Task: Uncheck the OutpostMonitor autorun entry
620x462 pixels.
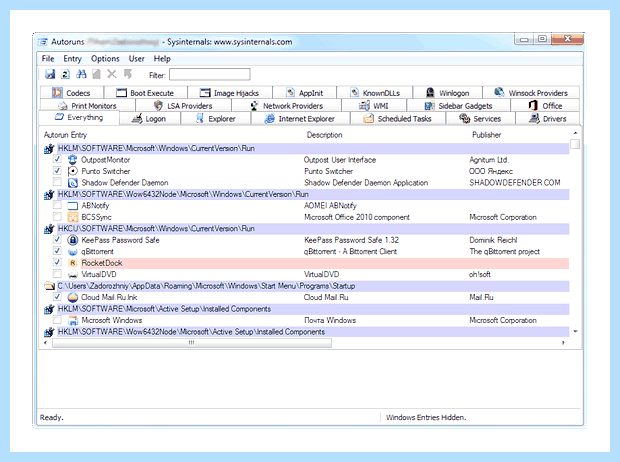Action: [57, 159]
